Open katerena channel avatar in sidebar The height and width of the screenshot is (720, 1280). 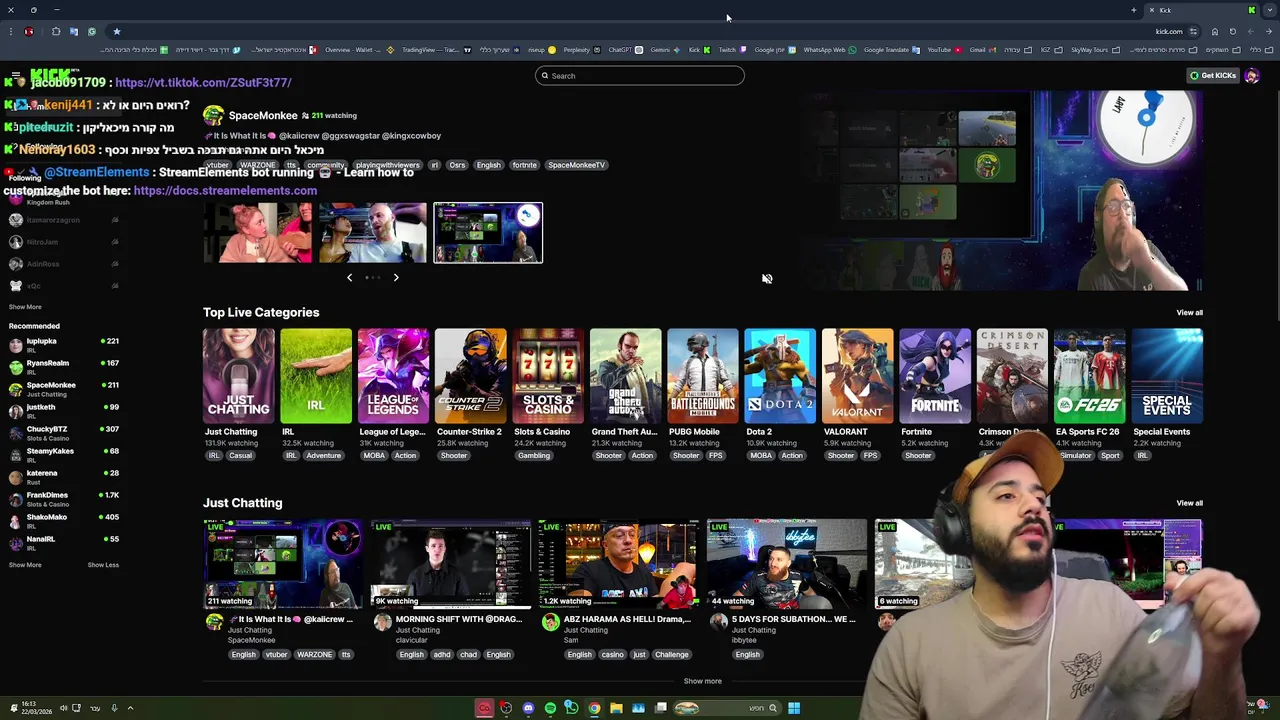pyautogui.click(x=15, y=477)
